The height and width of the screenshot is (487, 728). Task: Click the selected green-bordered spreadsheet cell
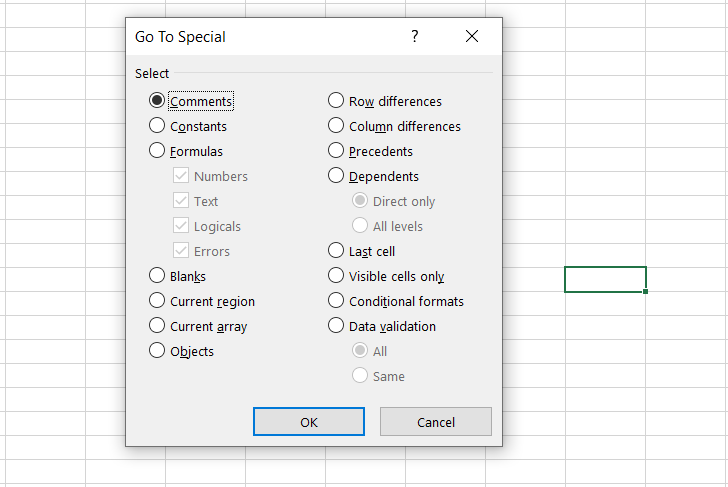point(605,279)
